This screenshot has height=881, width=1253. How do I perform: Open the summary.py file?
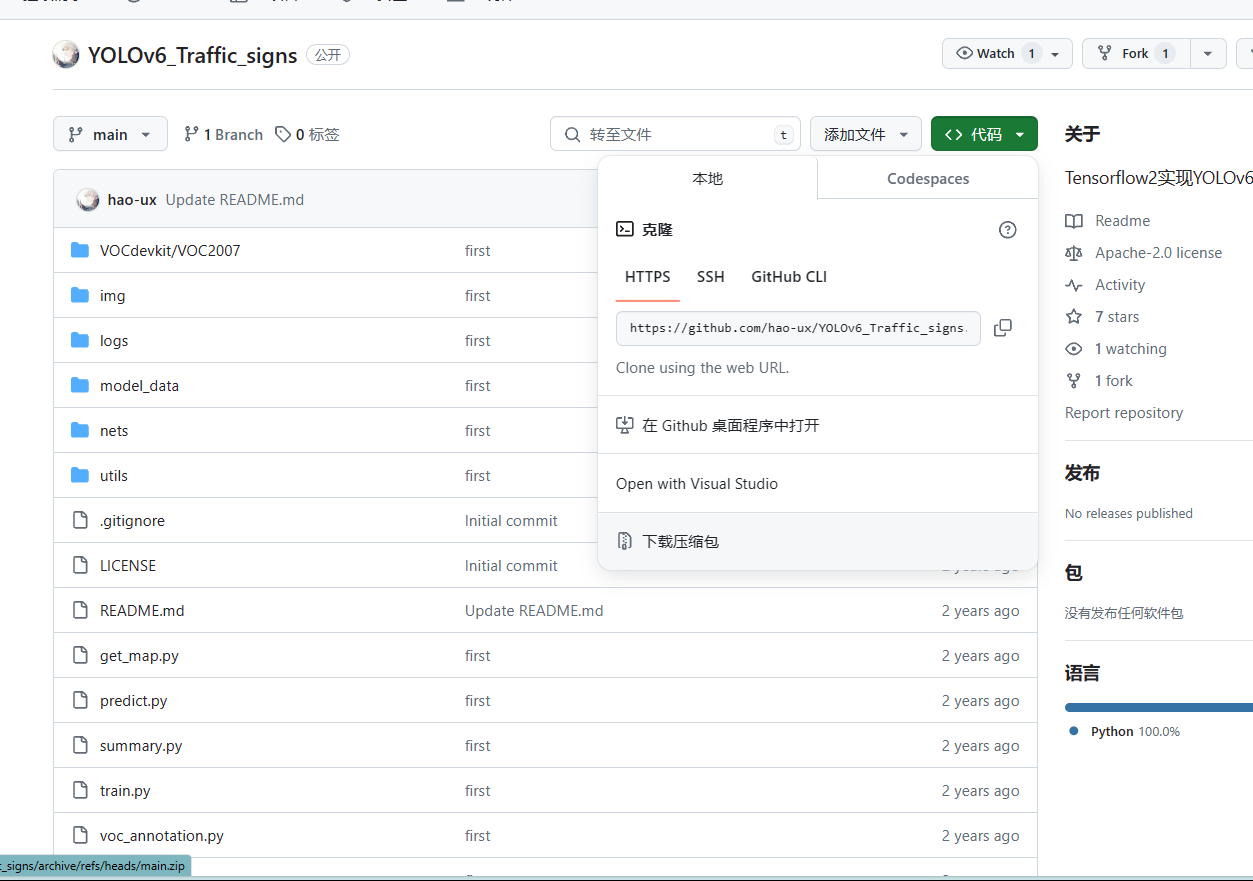pos(141,745)
